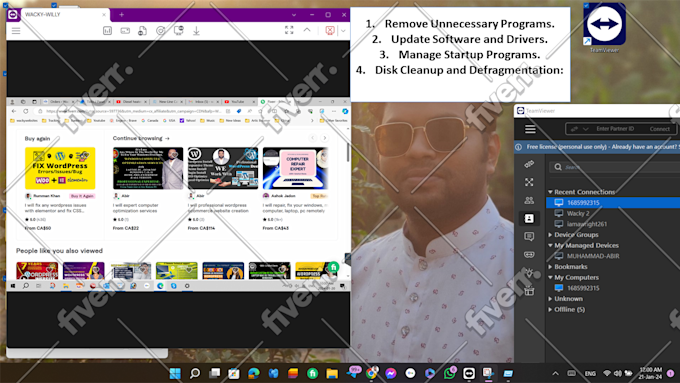The height and width of the screenshot is (383, 680).
Task: Open the hamburger menu in the WACKY-WILLY session toolbar
Action: pyautogui.click(x=16, y=31)
